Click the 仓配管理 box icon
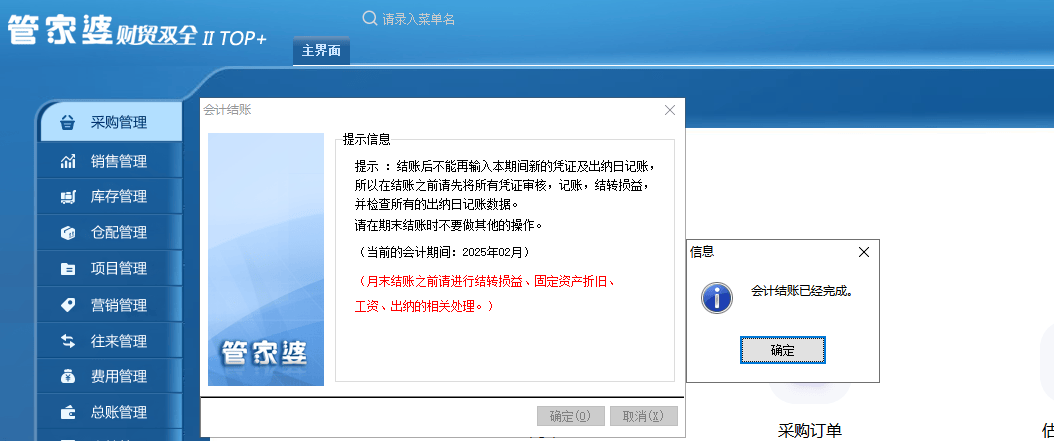 (x=68, y=233)
